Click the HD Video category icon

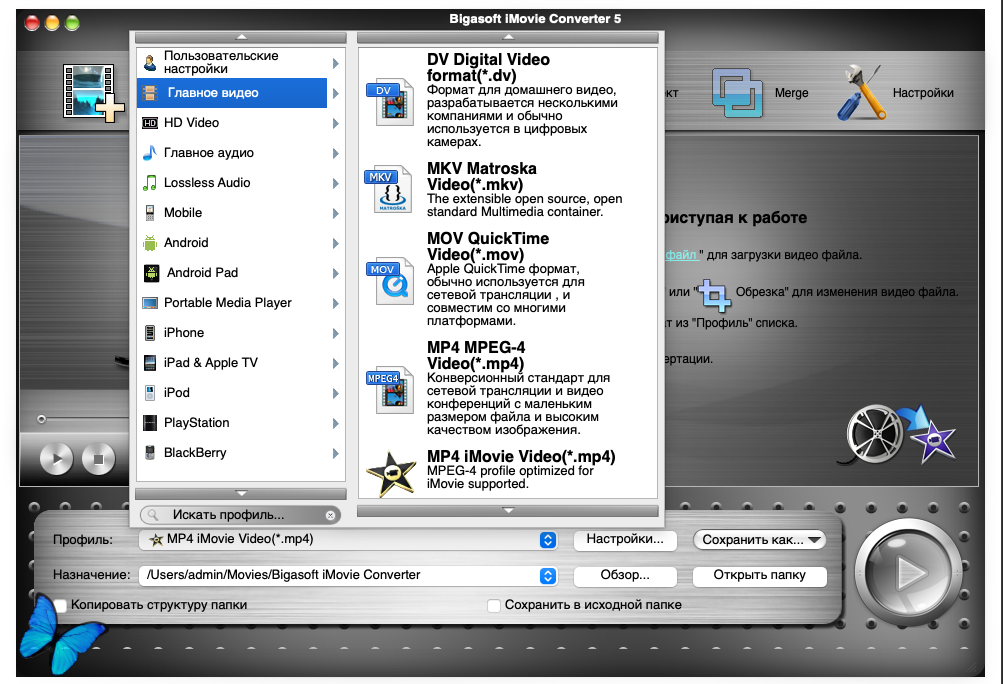150,123
